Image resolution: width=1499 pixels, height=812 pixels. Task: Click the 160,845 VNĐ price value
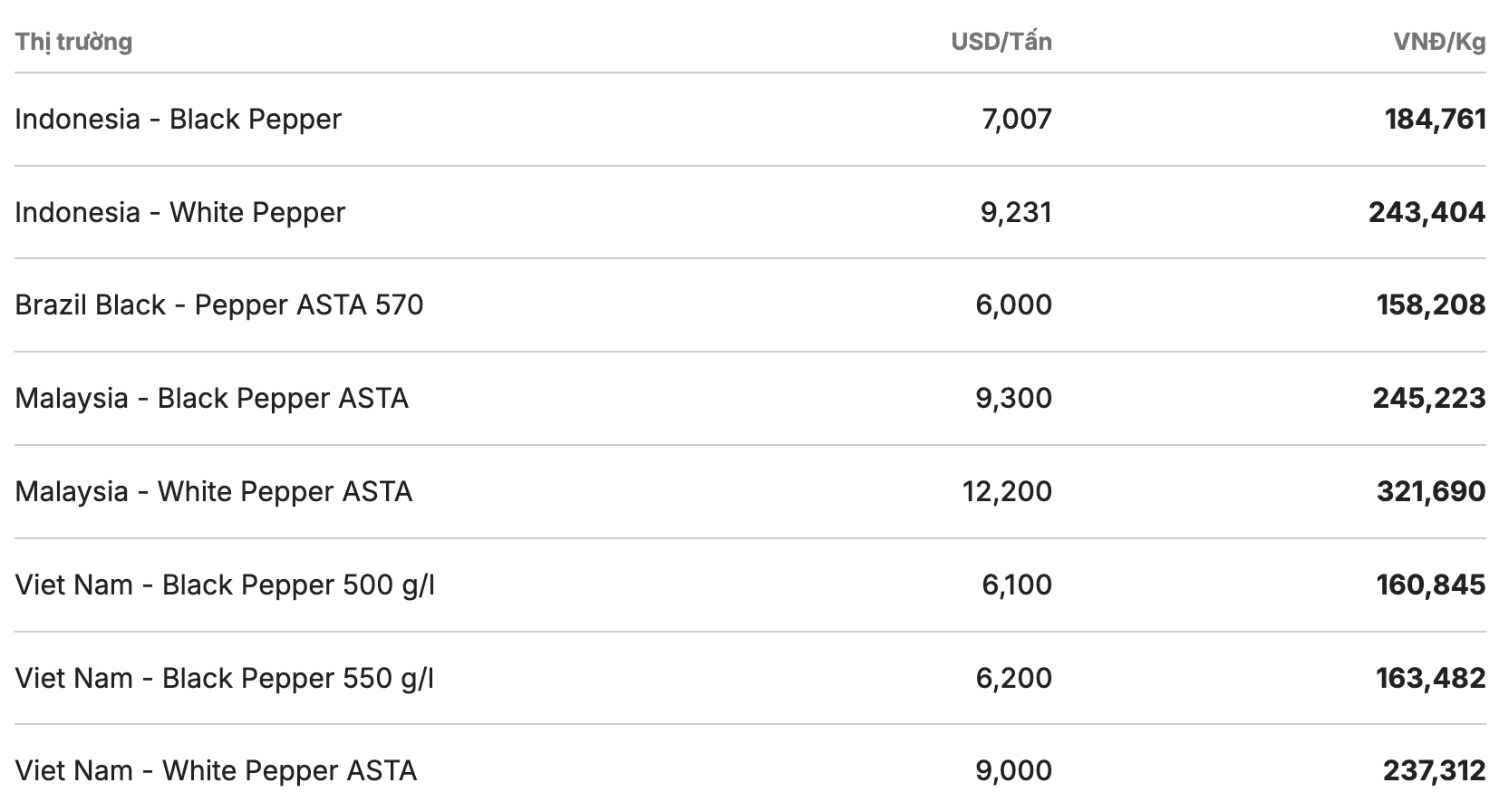pyautogui.click(x=1430, y=585)
